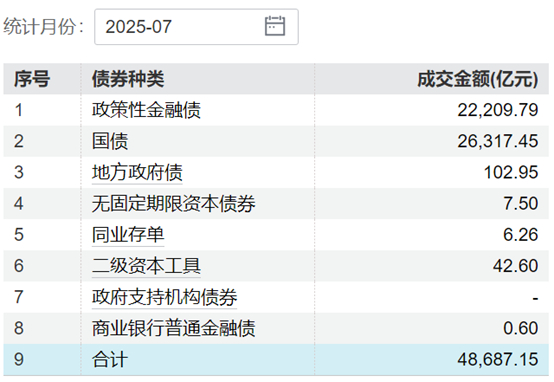Click the 统计月份 label
This screenshot has height=382, width=554.
[x=44, y=27]
